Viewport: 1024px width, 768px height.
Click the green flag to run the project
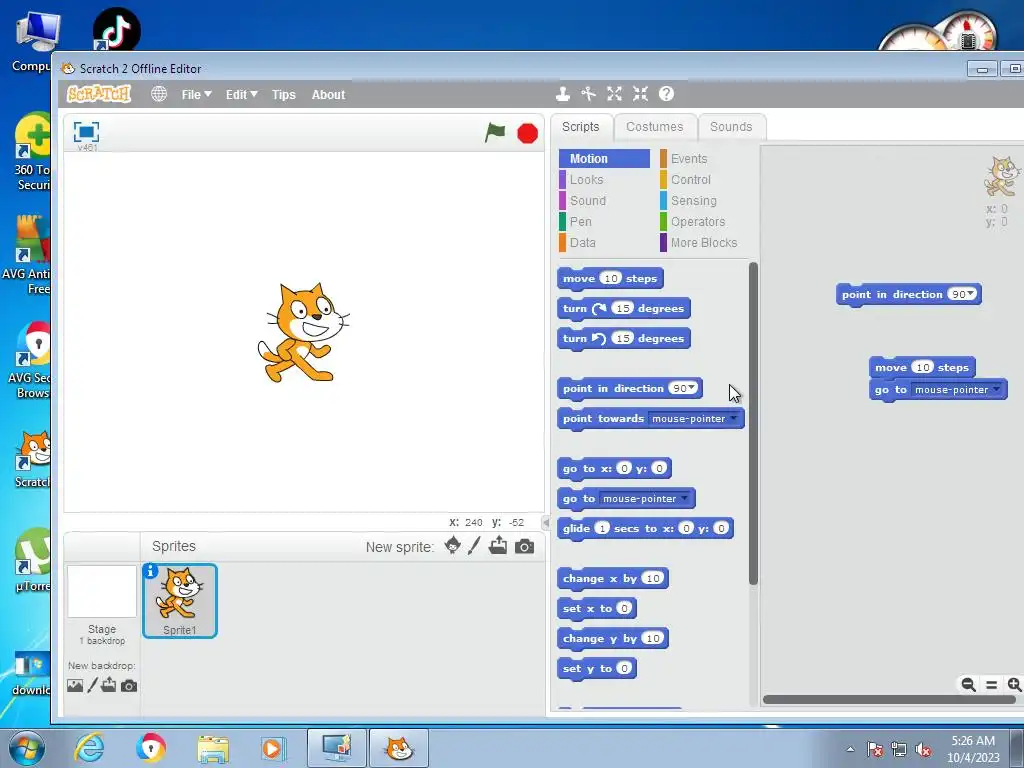click(495, 133)
